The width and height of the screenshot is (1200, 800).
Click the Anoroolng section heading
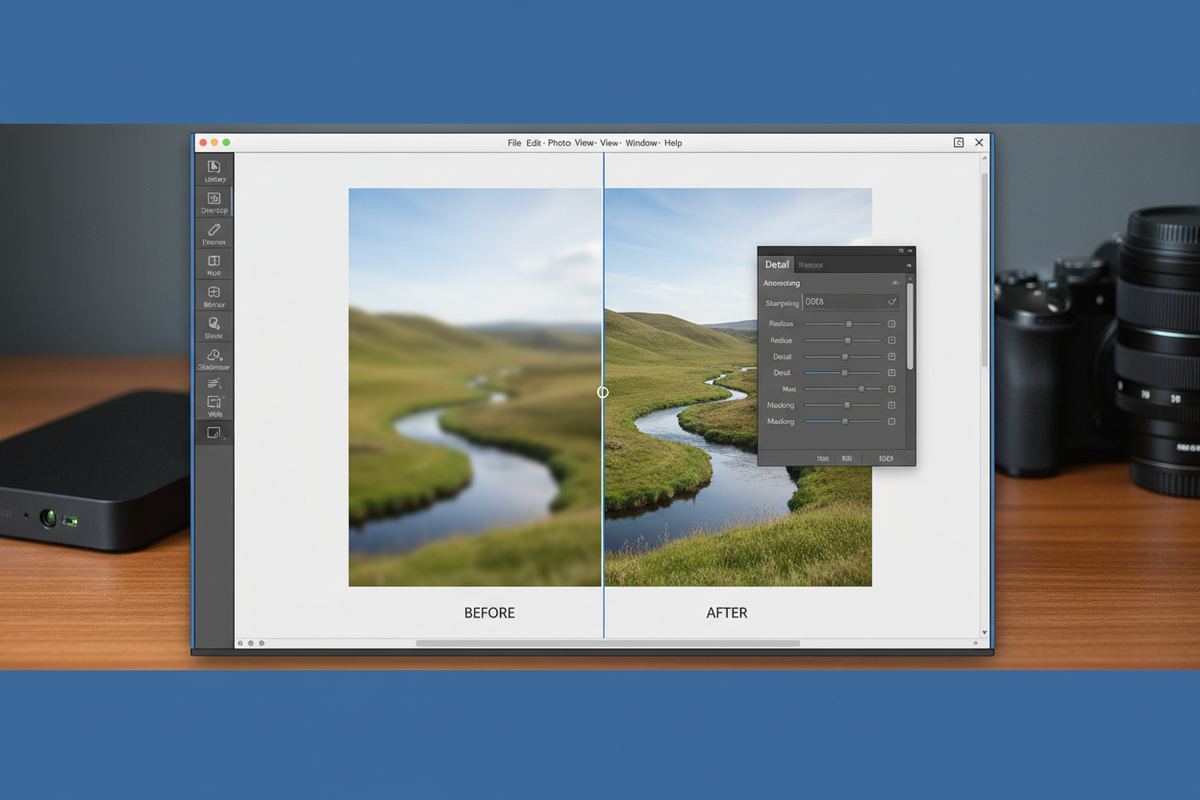pos(782,283)
